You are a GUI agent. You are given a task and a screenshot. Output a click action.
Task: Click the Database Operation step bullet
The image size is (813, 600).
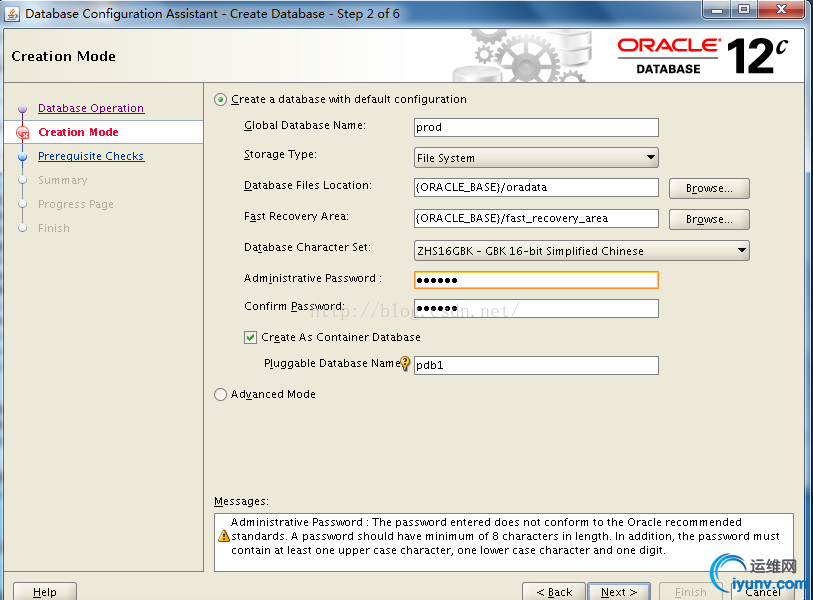22,109
